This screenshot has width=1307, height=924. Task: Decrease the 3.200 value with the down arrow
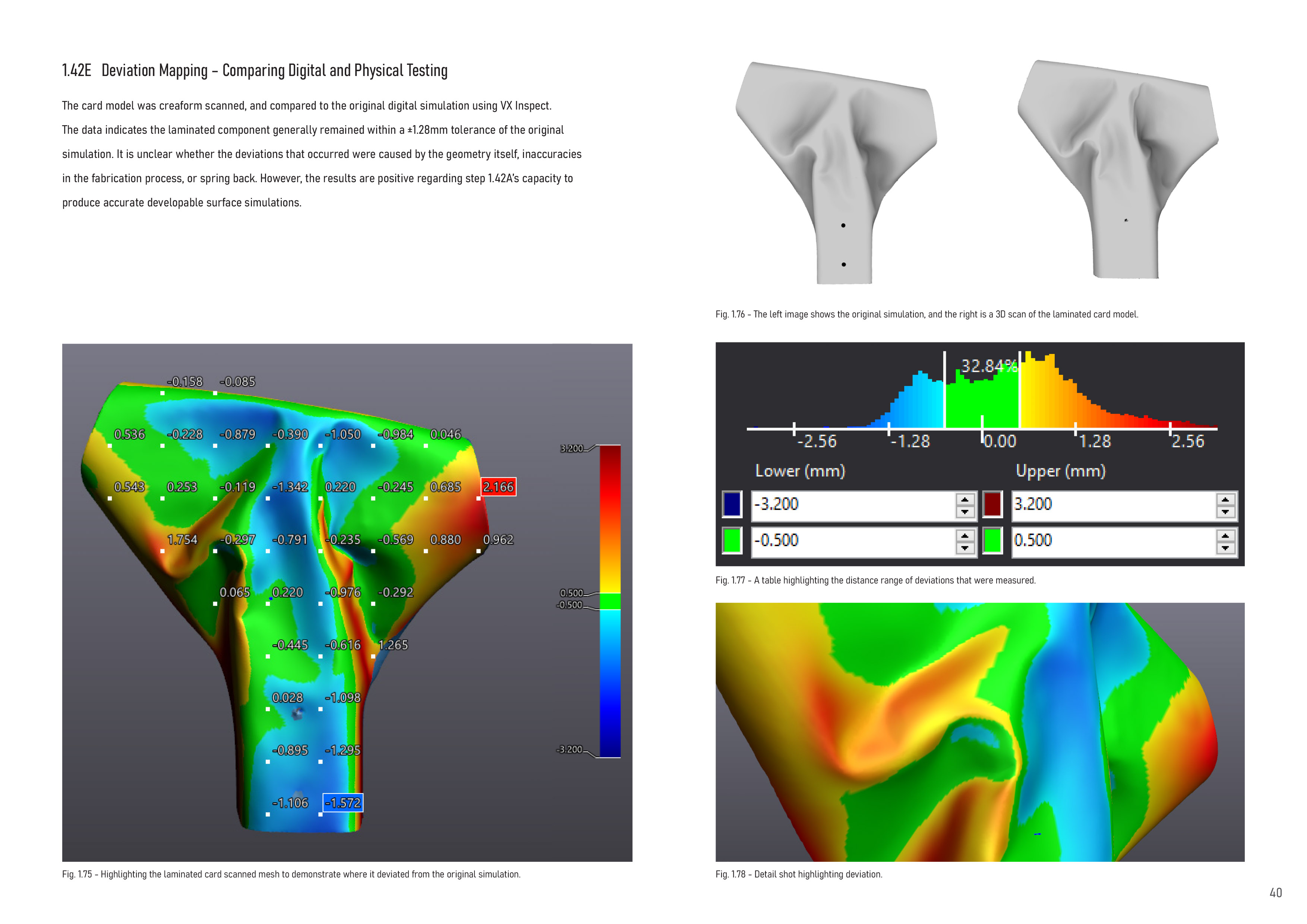click(1225, 512)
